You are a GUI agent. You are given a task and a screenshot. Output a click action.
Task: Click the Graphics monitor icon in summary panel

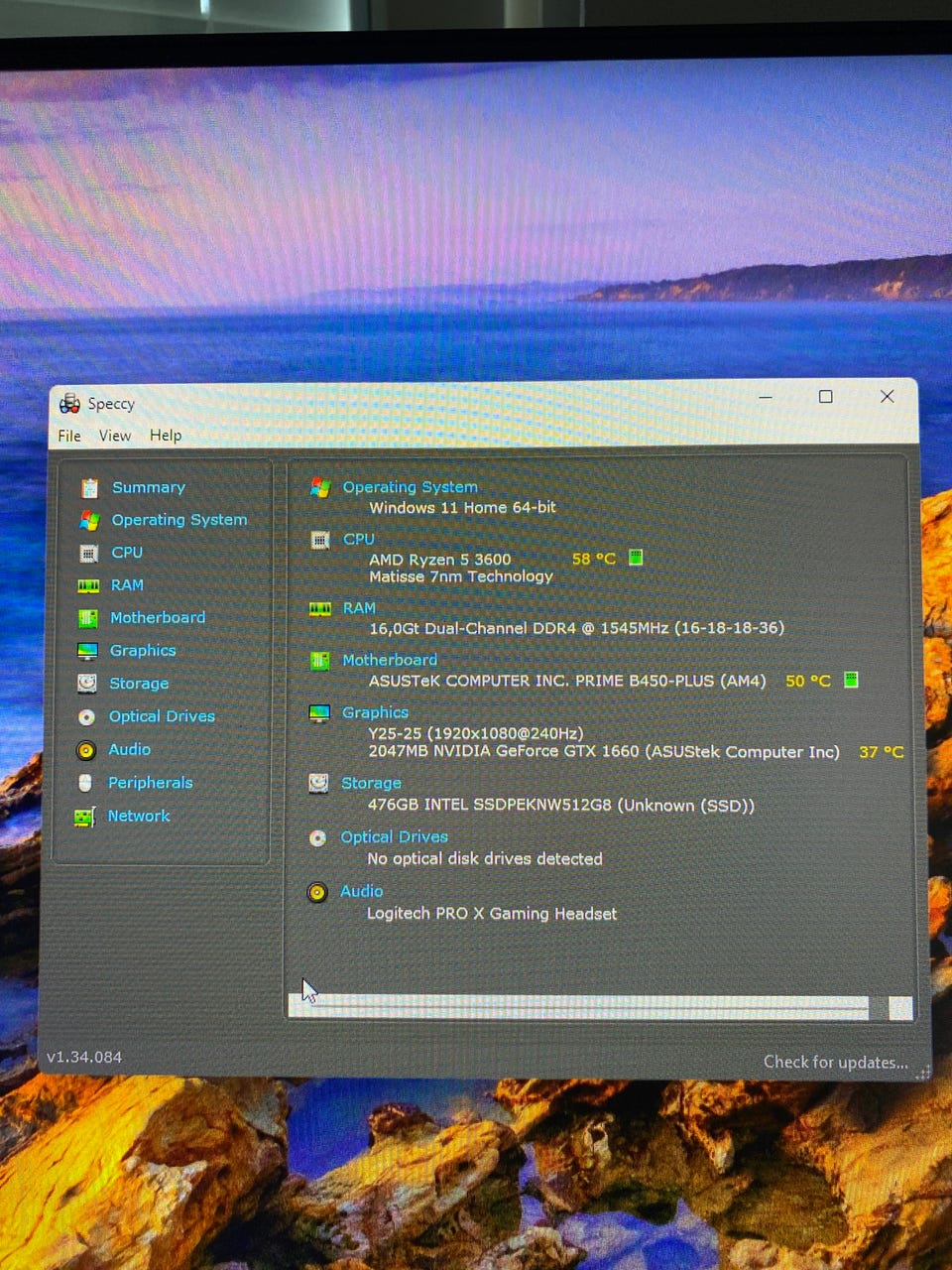tap(319, 712)
